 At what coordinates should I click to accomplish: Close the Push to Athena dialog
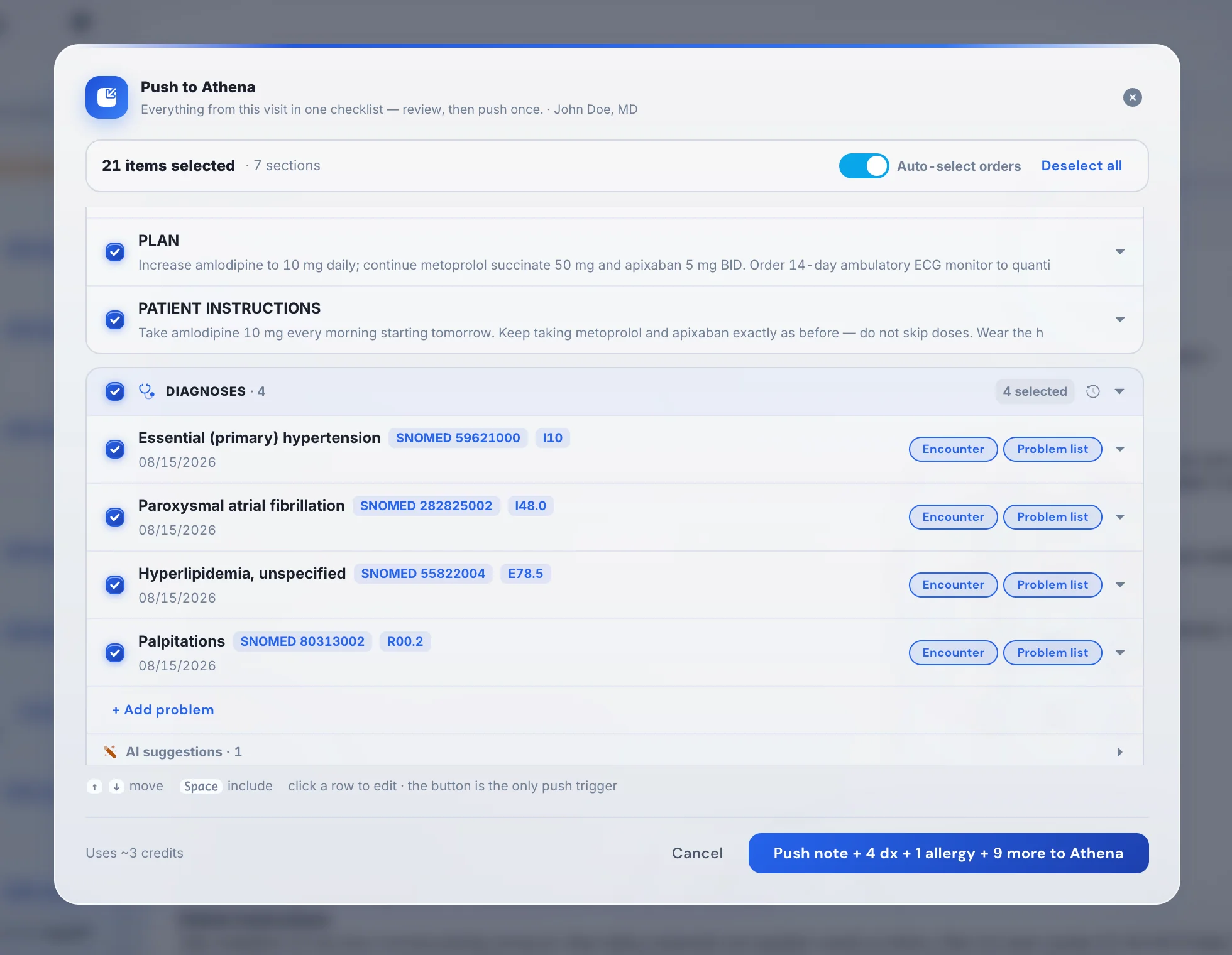[1132, 97]
